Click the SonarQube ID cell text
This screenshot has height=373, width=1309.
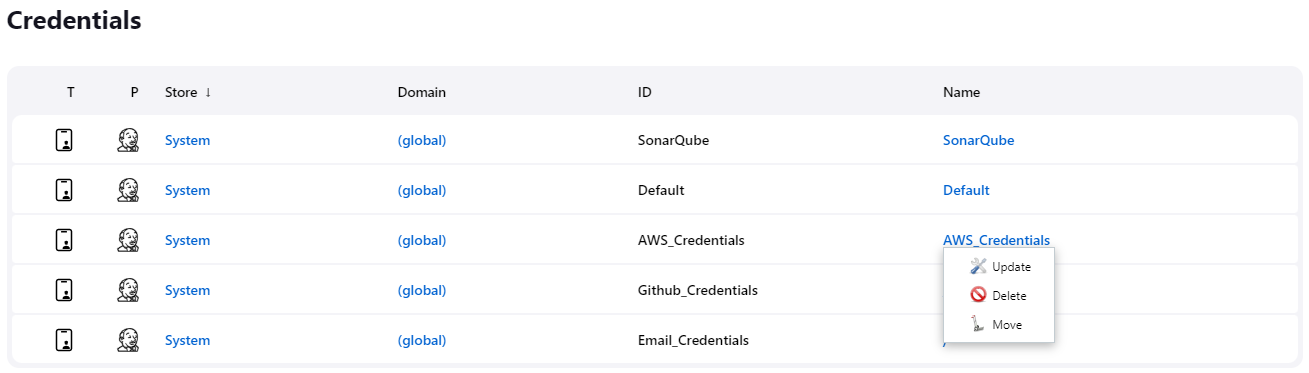click(x=674, y=140)
